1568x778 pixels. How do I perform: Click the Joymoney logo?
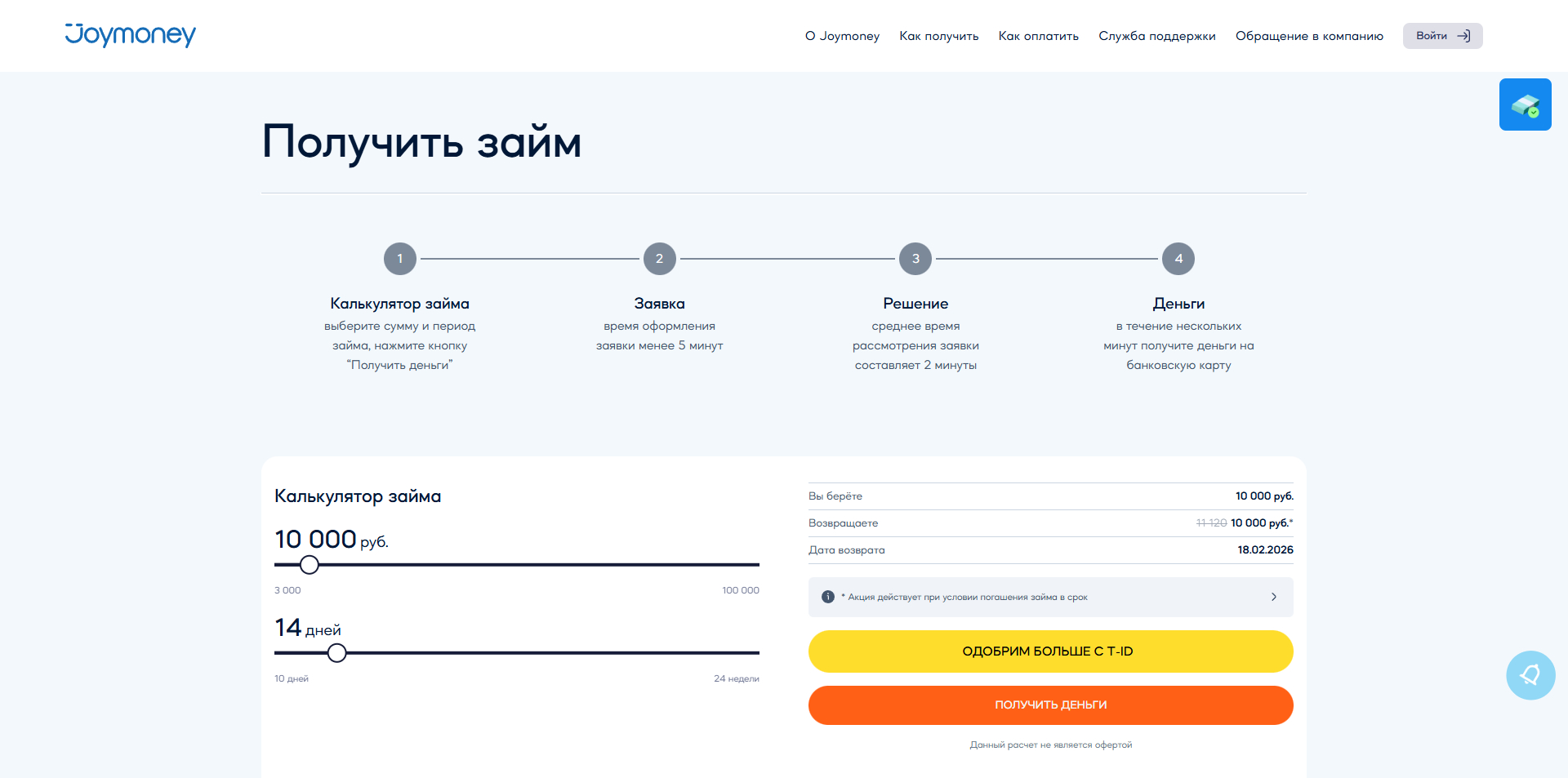(x=131, y=35)
